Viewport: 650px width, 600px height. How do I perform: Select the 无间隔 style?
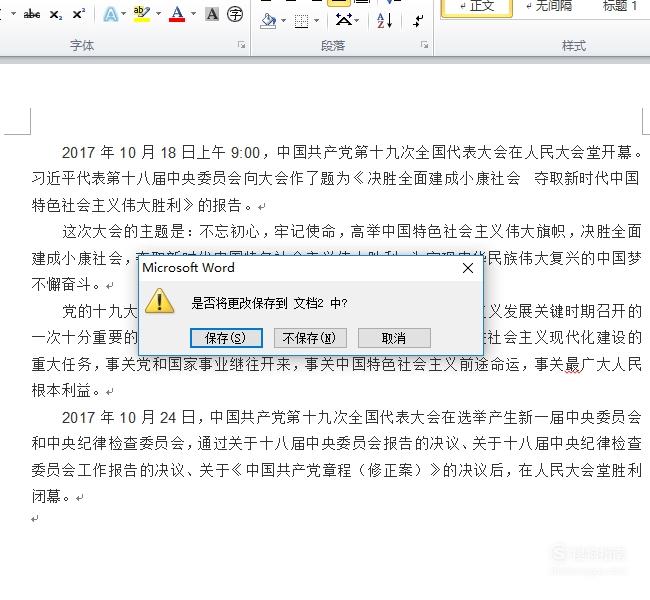click(x=549, y=6)
